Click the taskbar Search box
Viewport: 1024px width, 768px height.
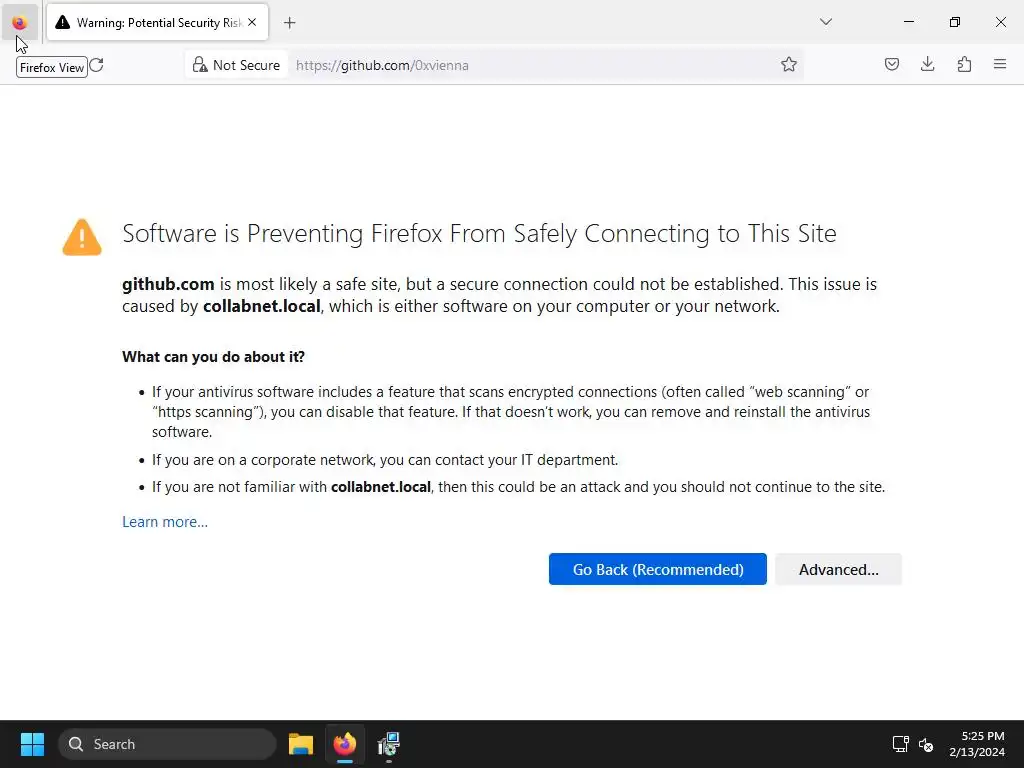168,744
